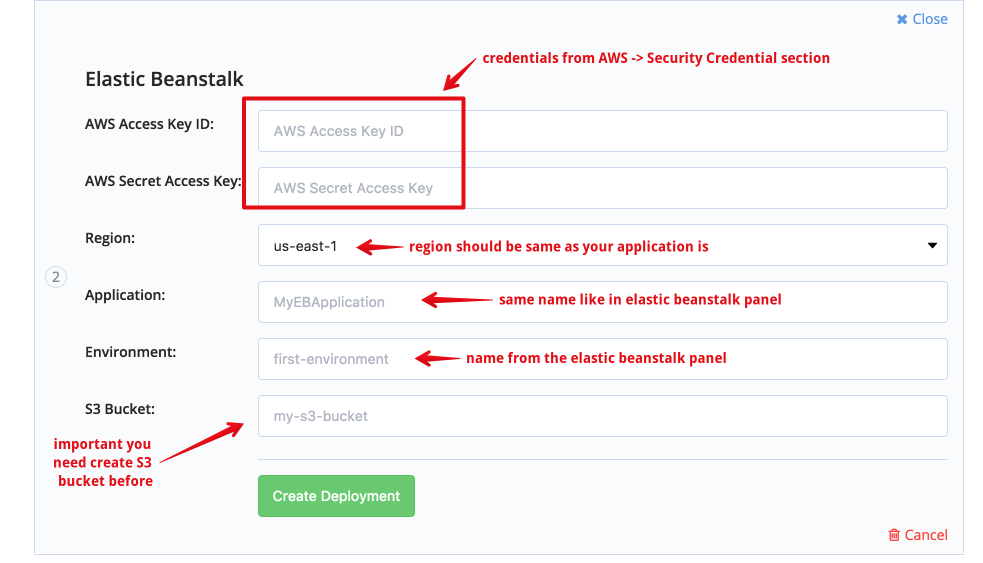
Task: Click the trash icon next to Cancel
Action: tap(894, 535)
